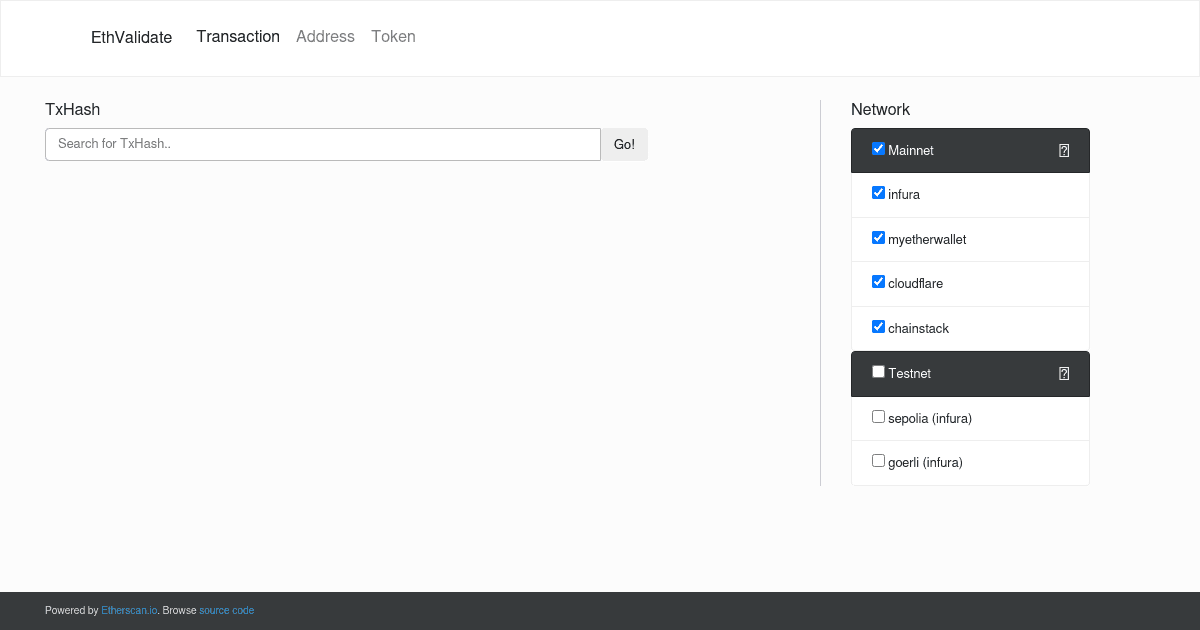
Task: Click the Testnet help icon
Action: click(x=1063, y=373)
